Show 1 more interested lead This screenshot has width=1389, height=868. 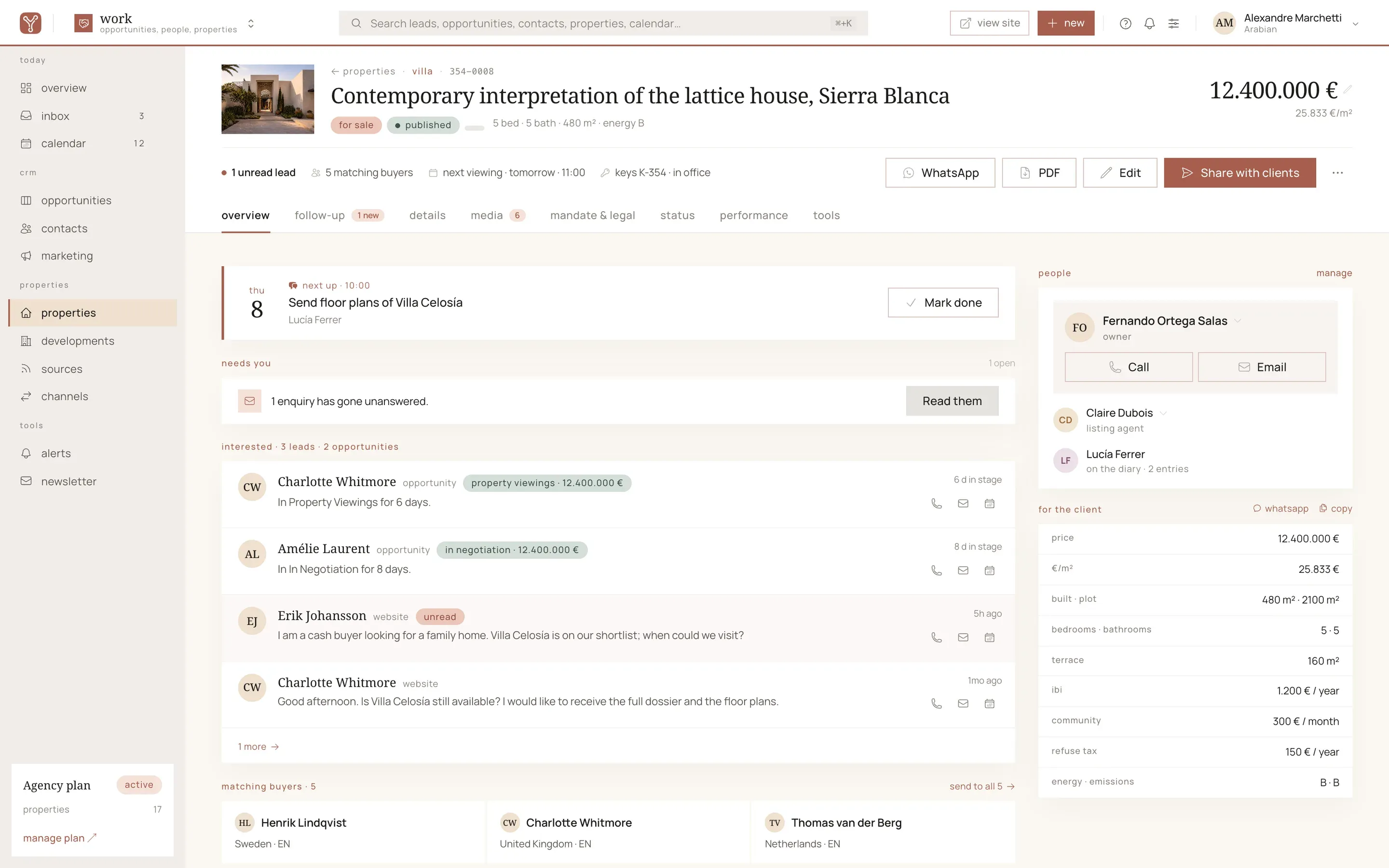[259, 747]
